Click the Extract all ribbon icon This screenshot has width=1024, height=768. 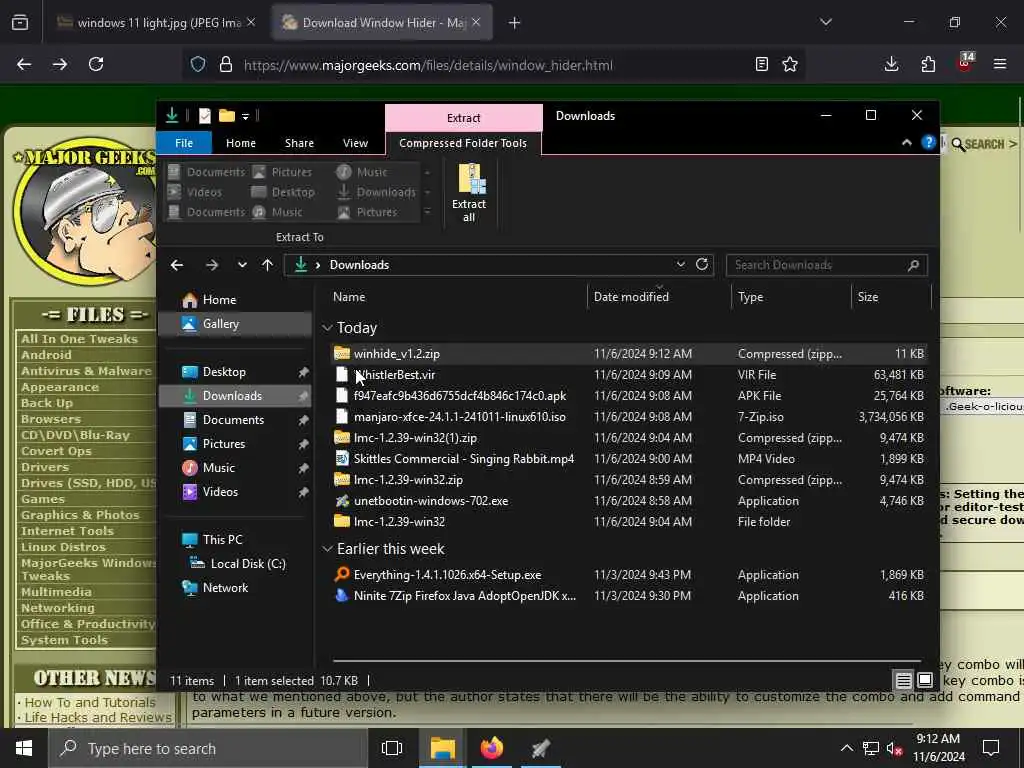point(469,192)
